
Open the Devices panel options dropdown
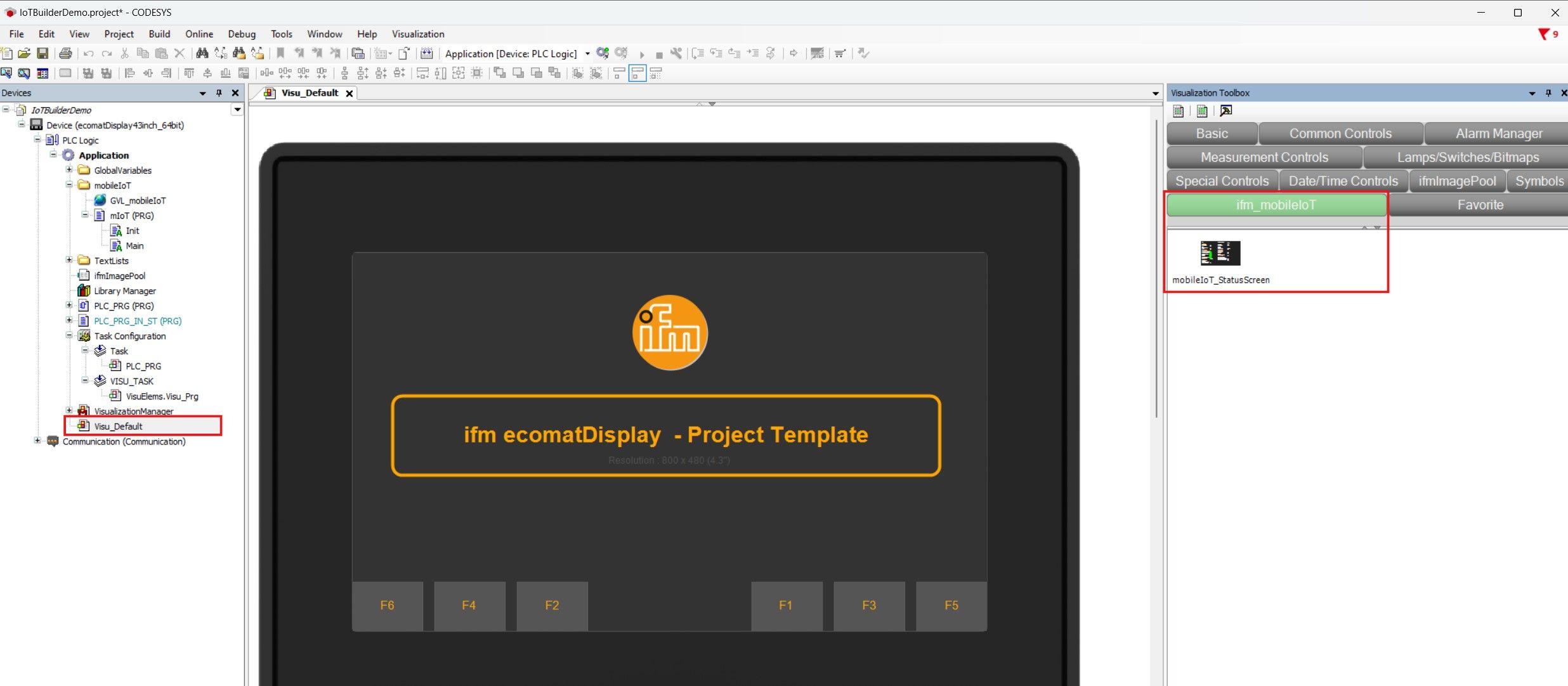(x=203, y=93)
